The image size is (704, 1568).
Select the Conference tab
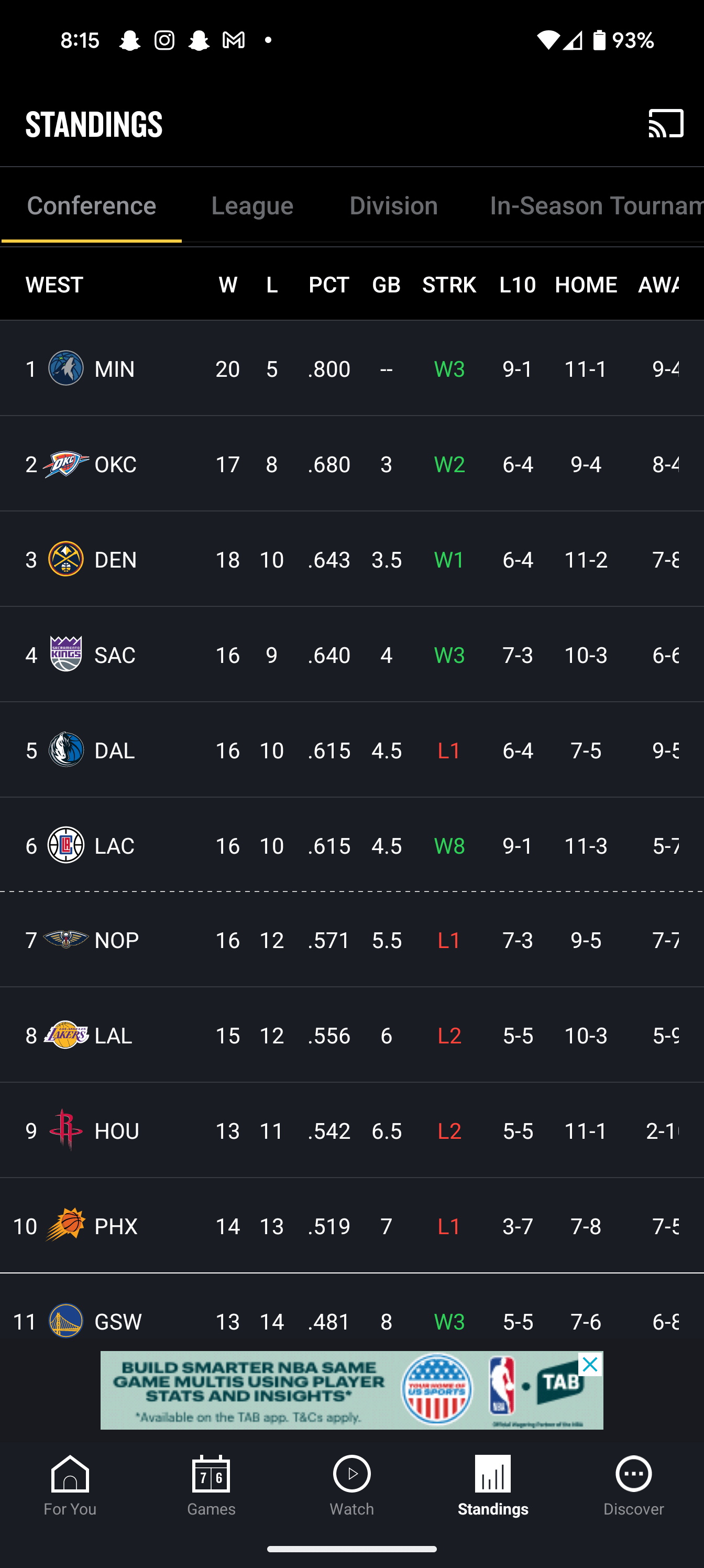[91, 206]
